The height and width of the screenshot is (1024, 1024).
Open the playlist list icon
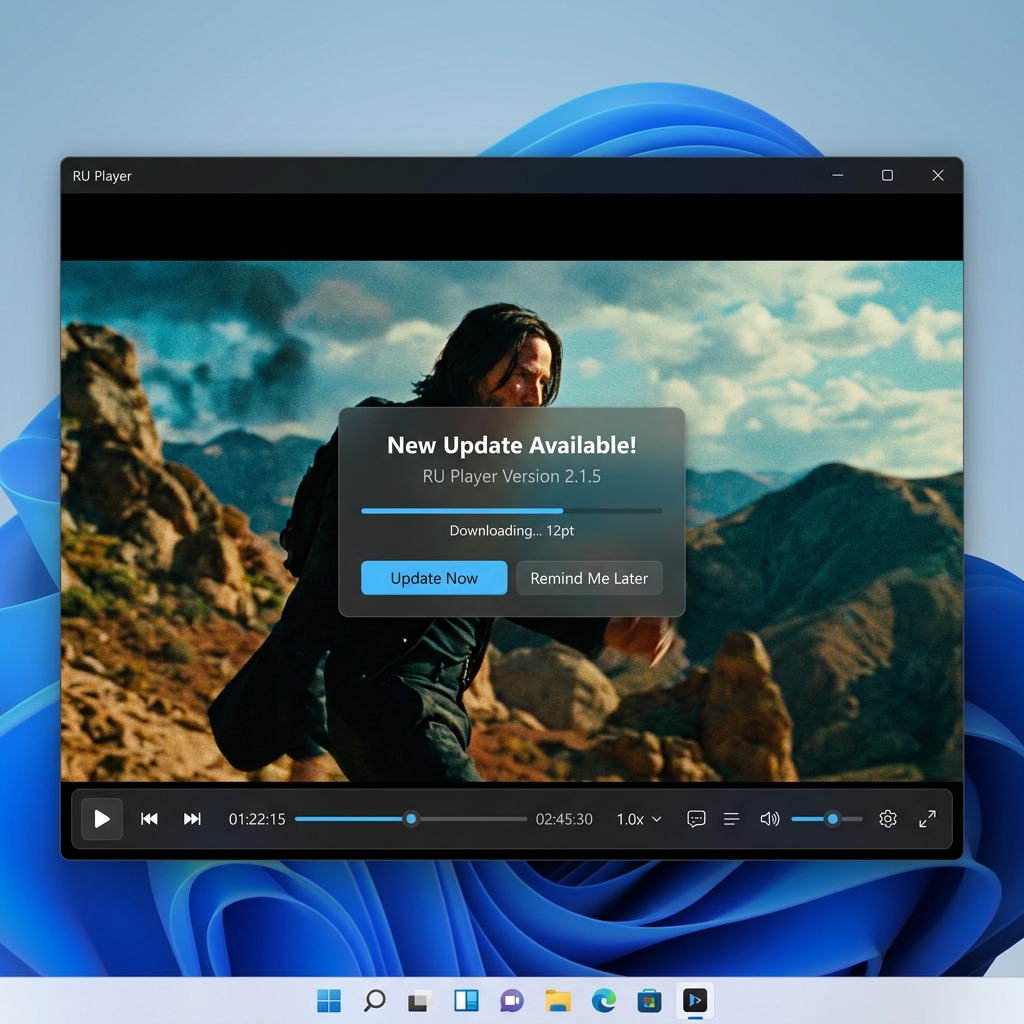point(731,819)
